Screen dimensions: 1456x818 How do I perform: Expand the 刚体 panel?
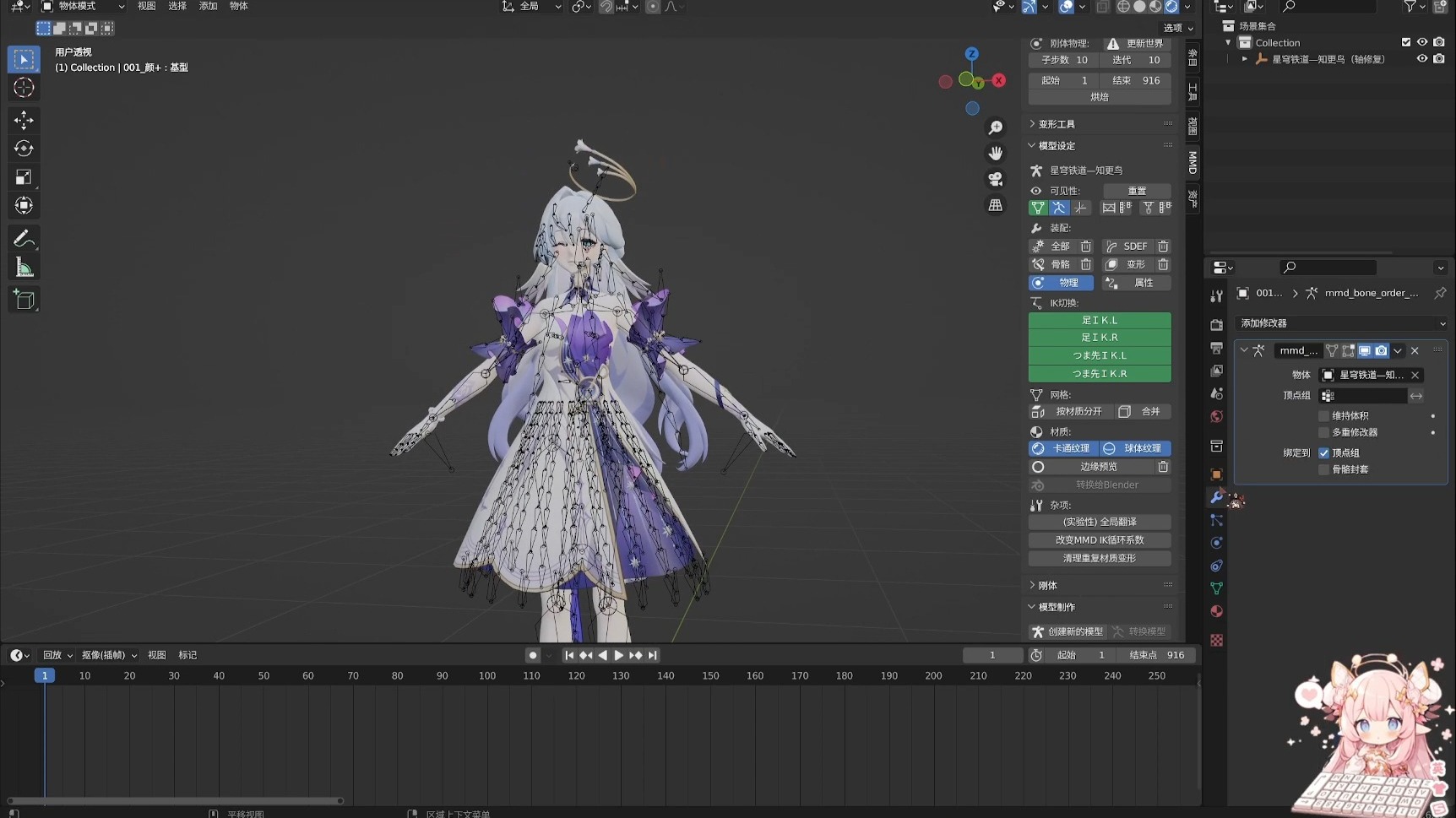click(x=1047, y=586)
